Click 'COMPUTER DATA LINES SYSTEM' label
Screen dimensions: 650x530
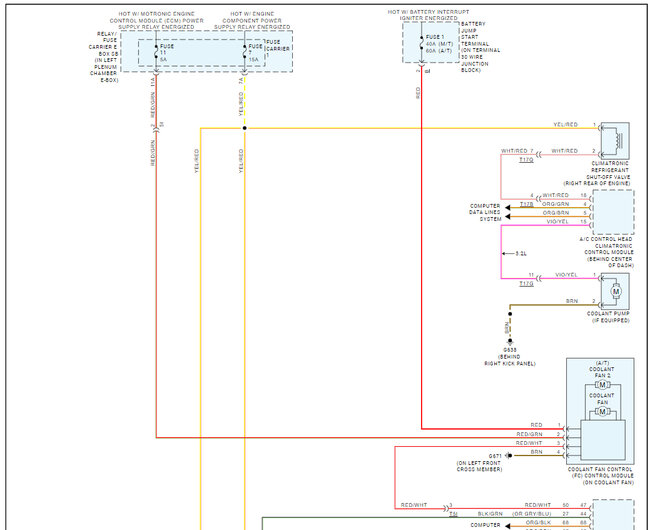[x=485, y=212]
